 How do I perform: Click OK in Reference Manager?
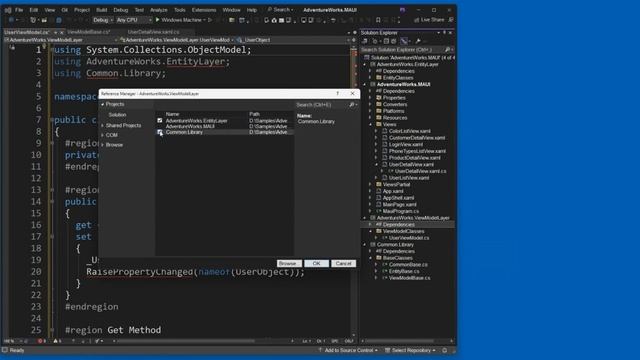pyautogui.click(x=316, y=264)
